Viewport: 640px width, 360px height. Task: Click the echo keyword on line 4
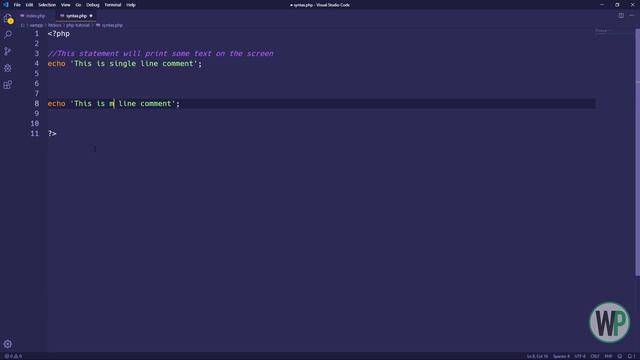[57, 64]
